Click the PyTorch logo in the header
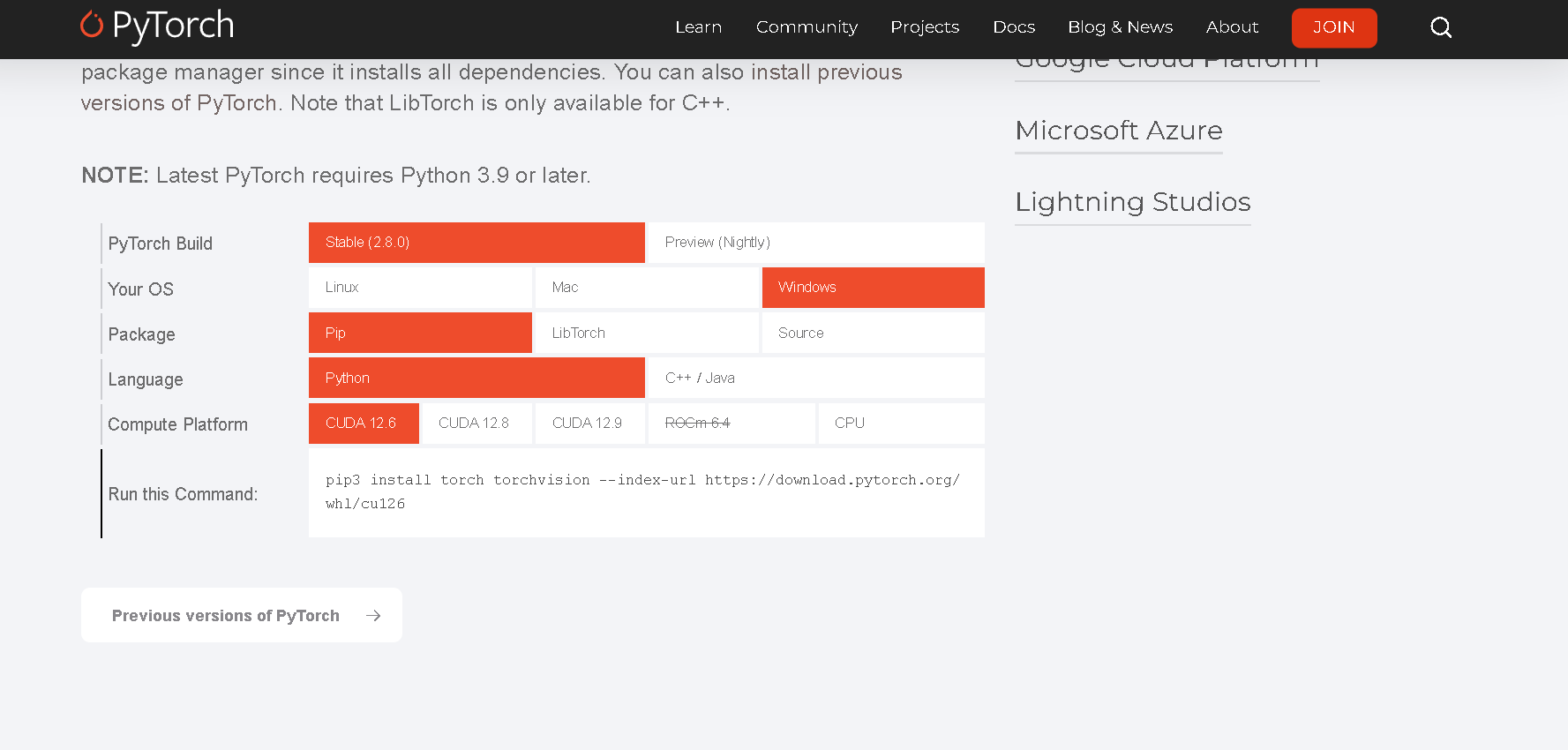 click(x=157, y=26)
